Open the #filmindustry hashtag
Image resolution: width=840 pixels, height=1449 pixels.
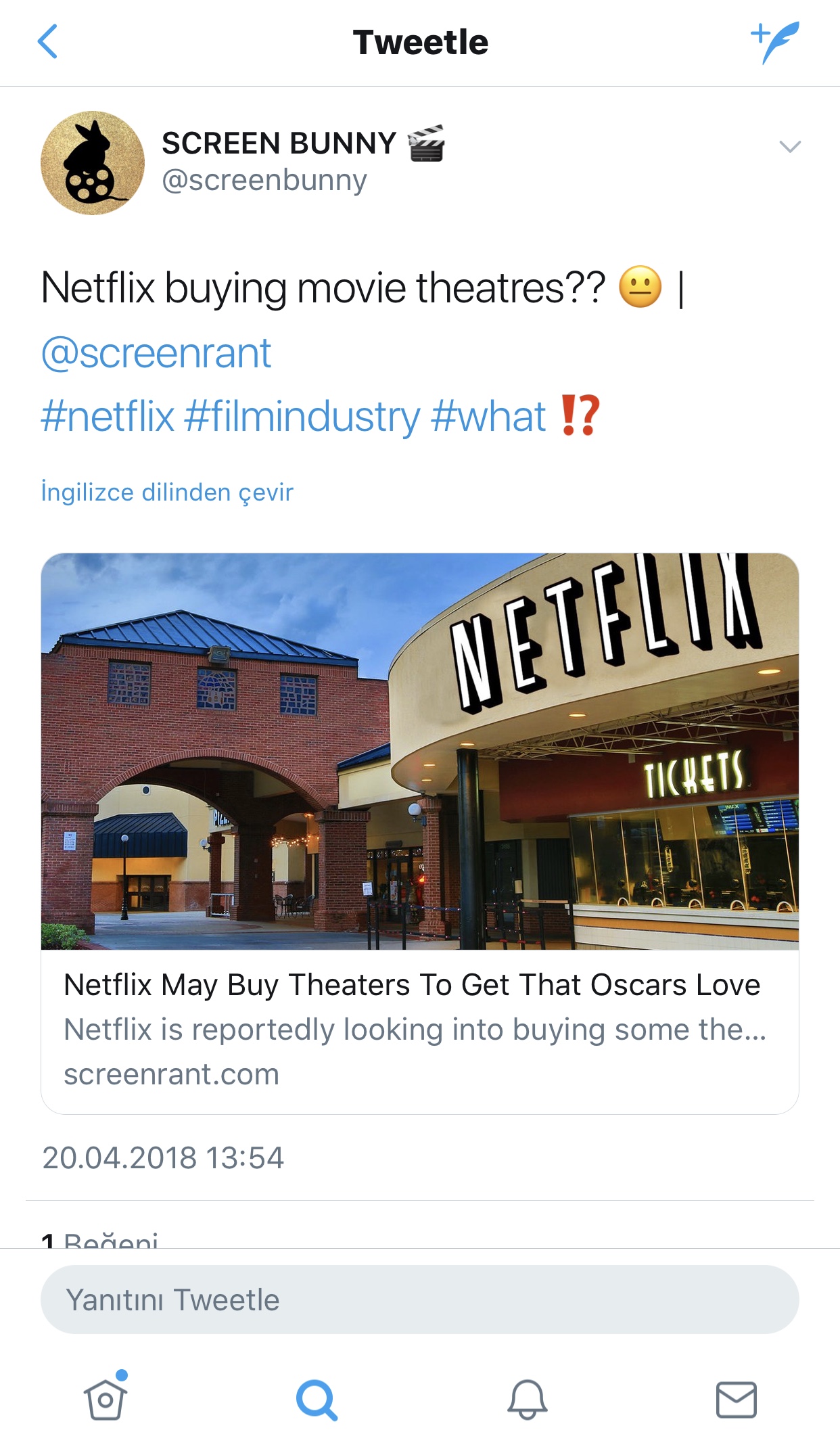(x=302, y=416)
